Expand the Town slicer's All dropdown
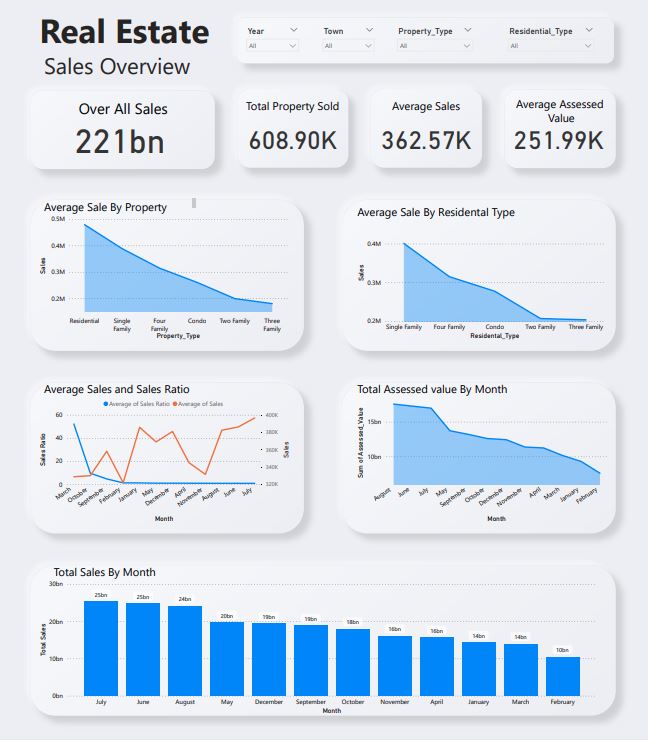This screenshot has width=648, height=740. pos(348,45)
